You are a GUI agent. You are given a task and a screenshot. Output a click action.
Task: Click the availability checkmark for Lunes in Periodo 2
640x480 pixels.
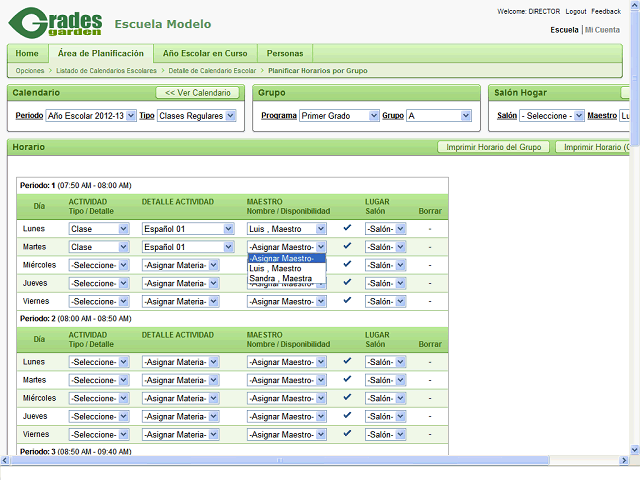347,361
